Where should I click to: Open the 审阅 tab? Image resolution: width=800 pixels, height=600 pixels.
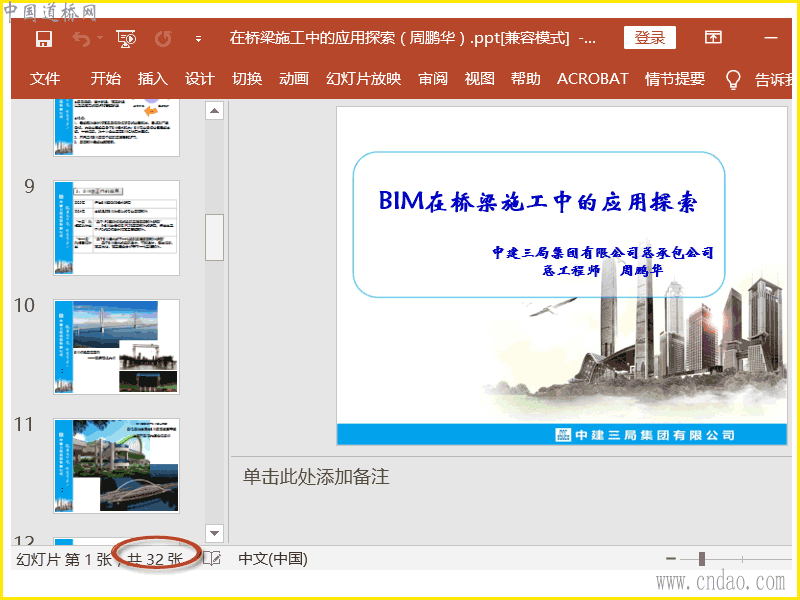click(433, 79)
